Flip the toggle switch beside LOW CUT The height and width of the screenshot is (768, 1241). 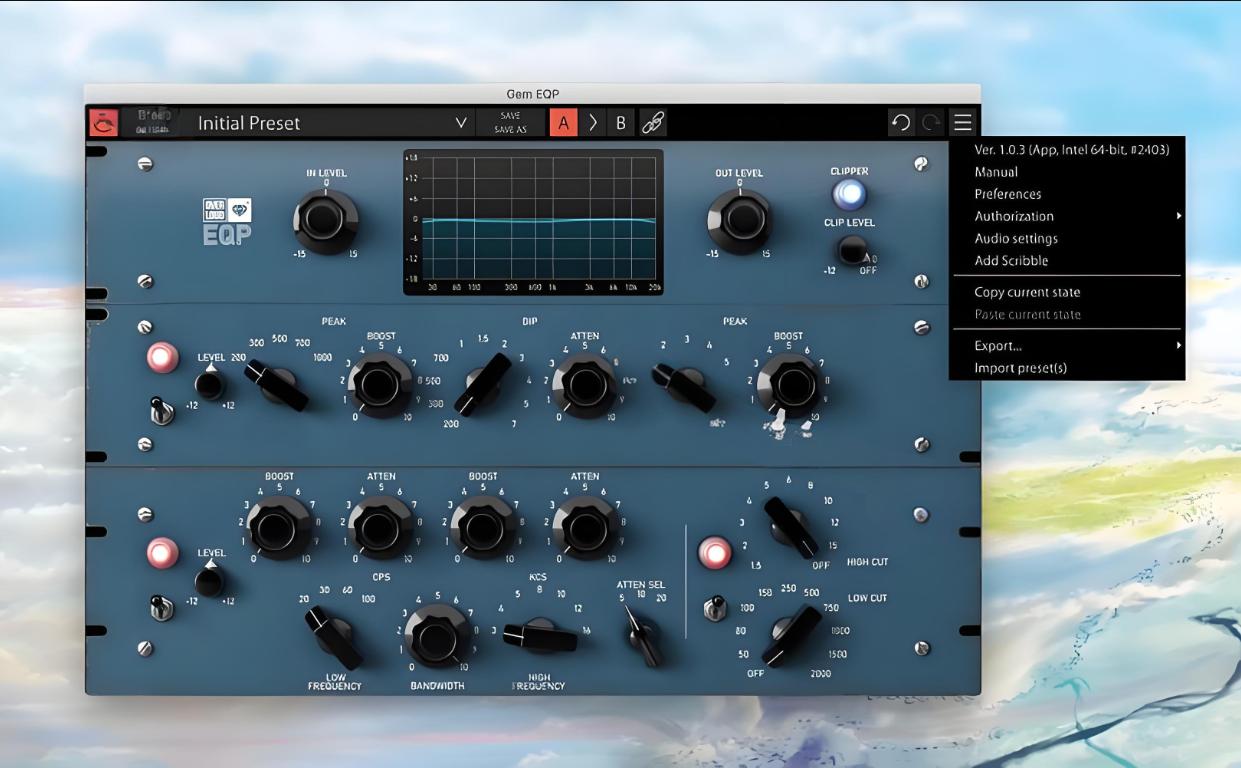coord(713,607)
